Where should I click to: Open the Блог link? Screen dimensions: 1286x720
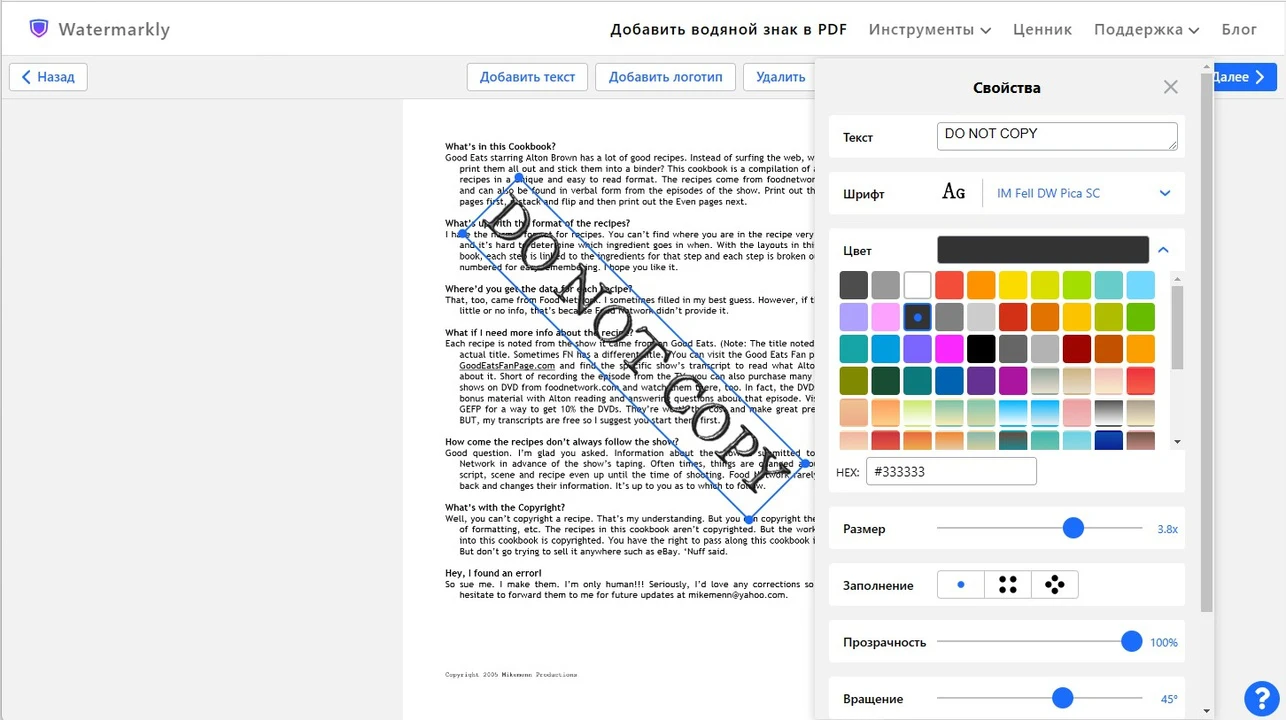coord(1239,29)
